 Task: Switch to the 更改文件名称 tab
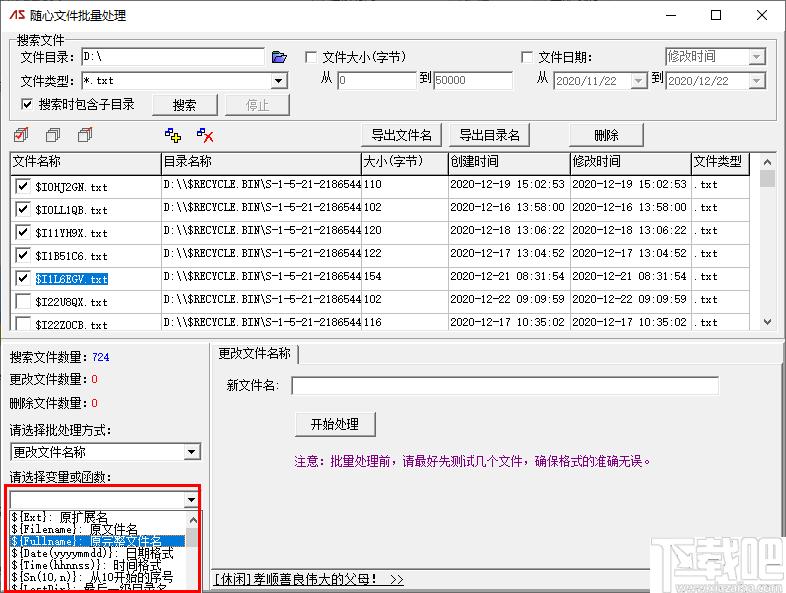point(255,353)
